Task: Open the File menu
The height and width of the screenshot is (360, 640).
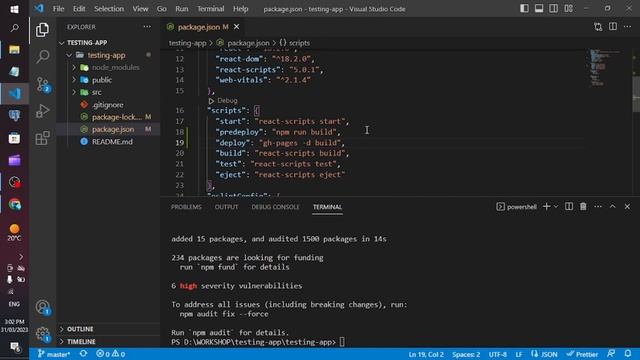Action: [58, 9]
